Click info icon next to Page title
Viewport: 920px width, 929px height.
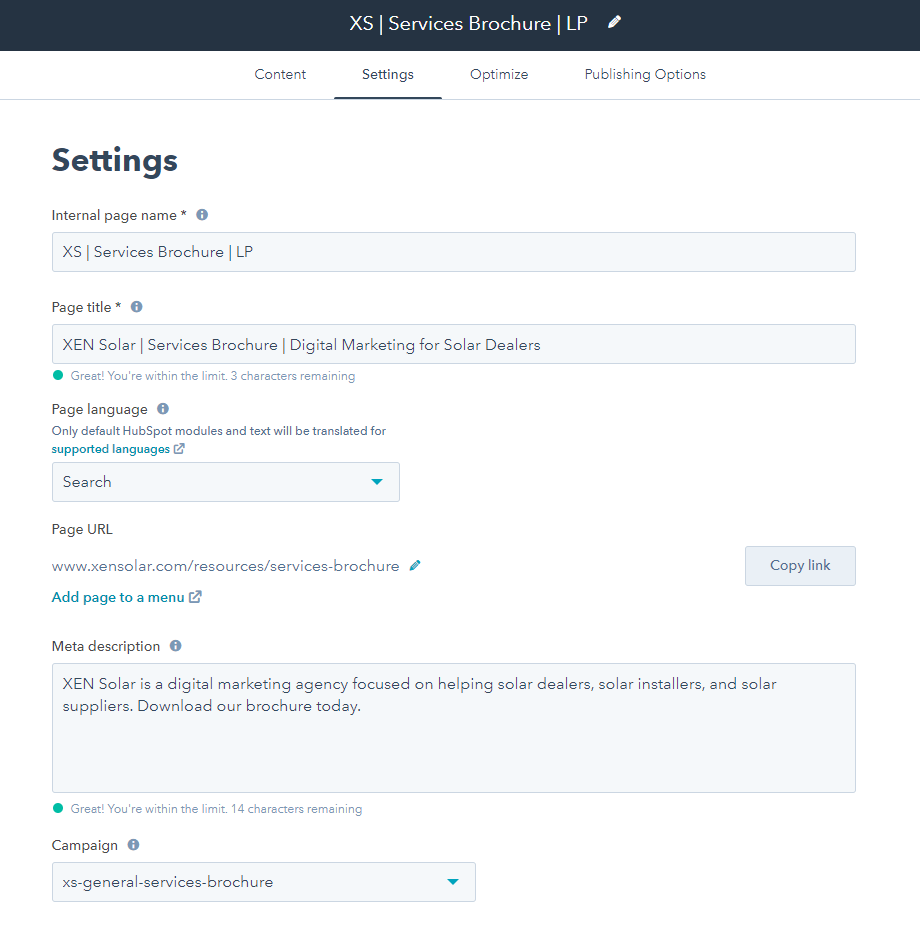[137, 307]
